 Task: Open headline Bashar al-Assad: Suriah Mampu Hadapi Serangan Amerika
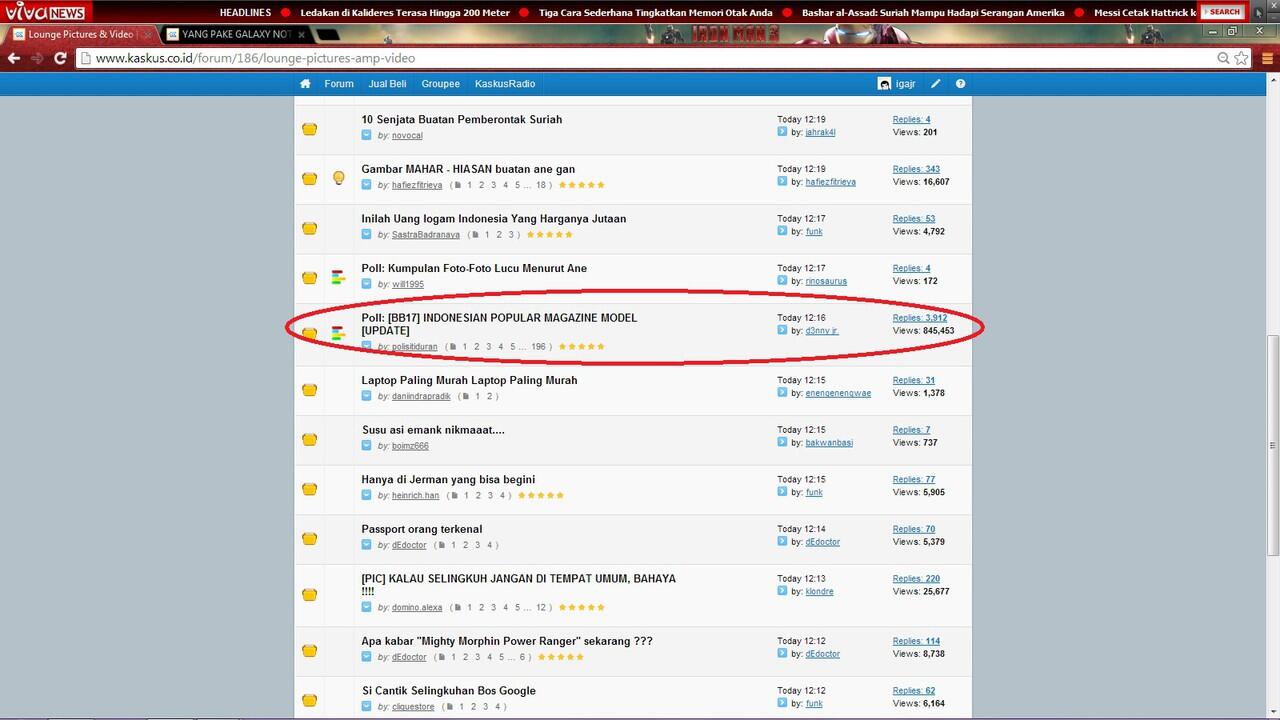933,13
